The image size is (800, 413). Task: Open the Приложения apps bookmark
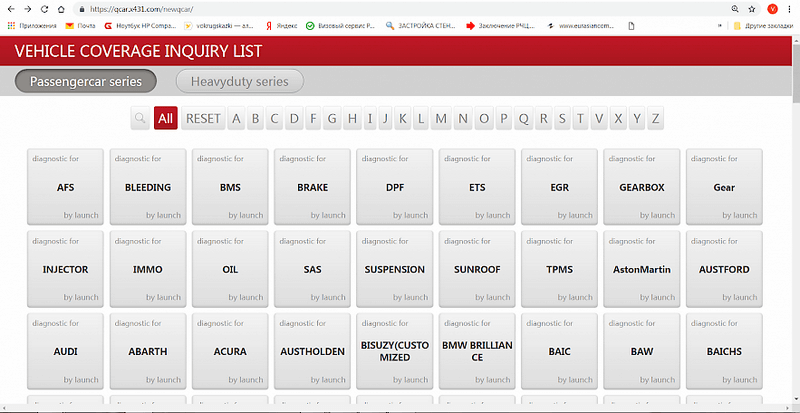click(32, 26)
